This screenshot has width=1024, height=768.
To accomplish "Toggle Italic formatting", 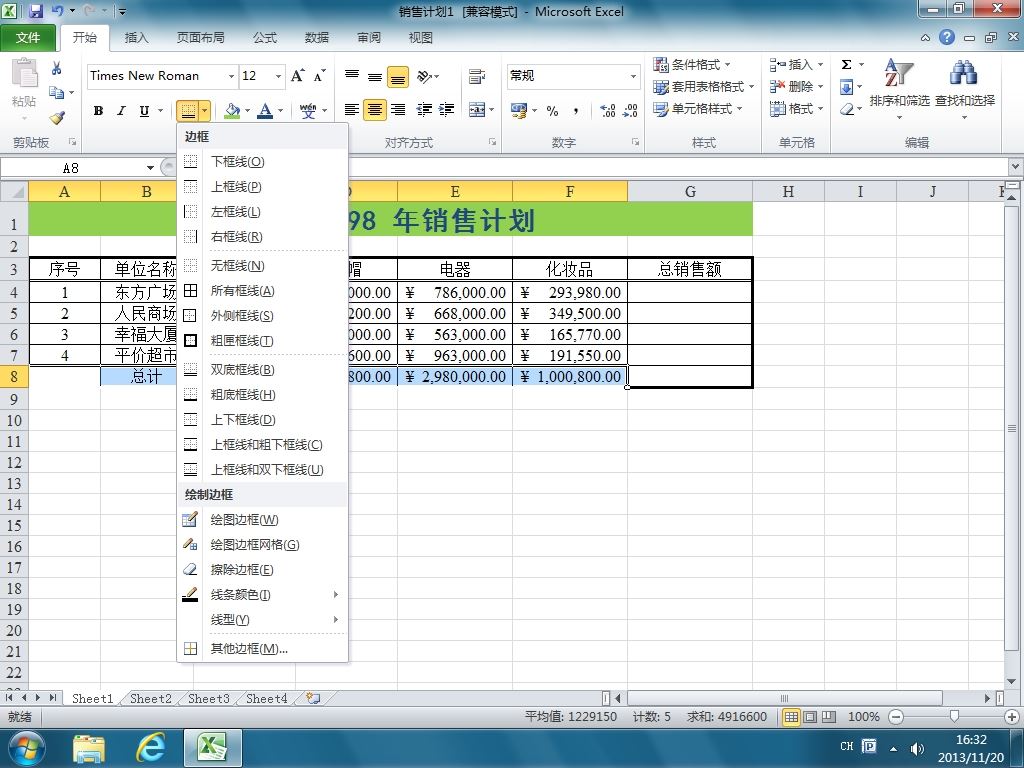I will click(x=121, y=110).
